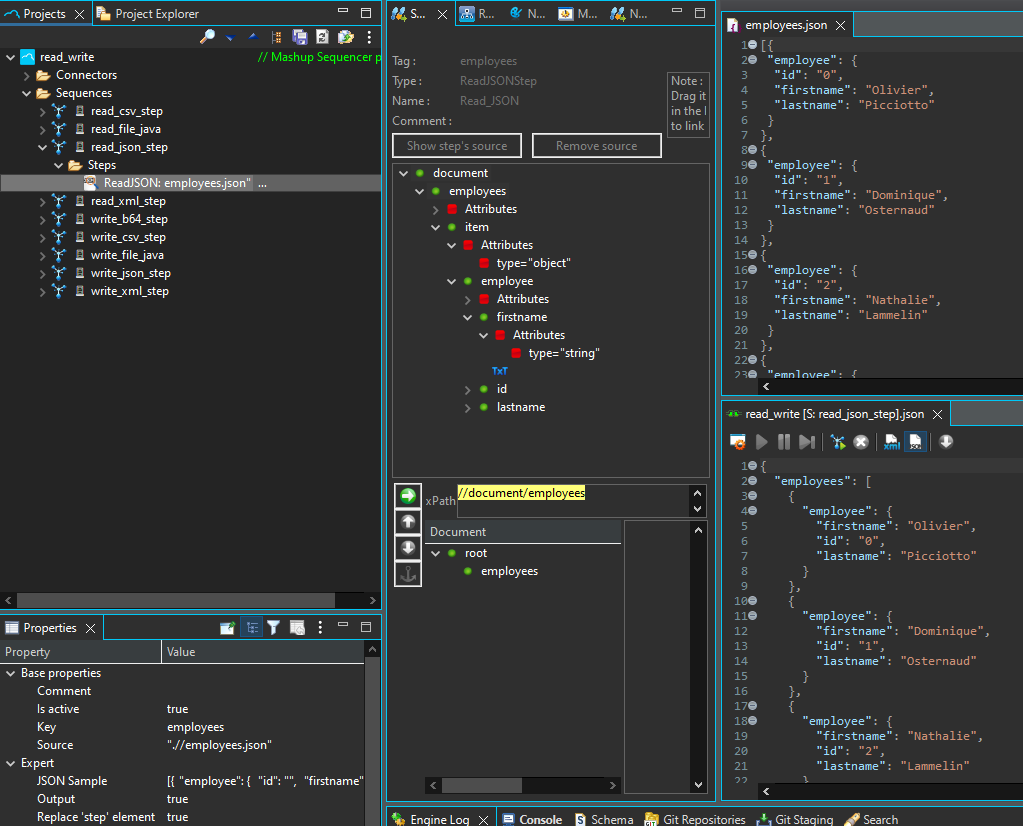Open the search magnifier in Project Explorer toolbar
This screenshot has height=826, width=1023.
coord(209,36)
